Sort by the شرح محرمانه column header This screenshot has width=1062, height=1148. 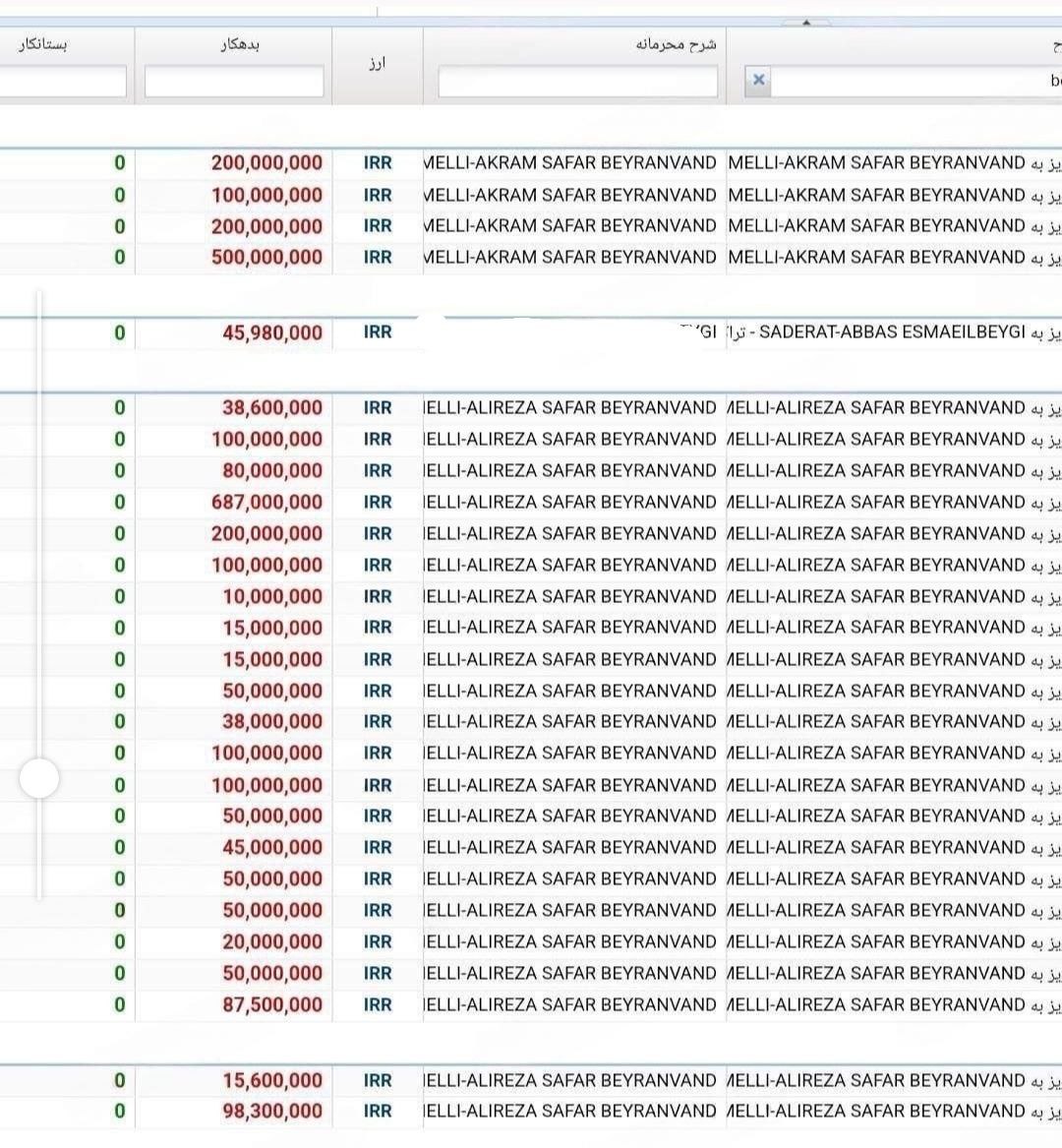coord(676,44)
